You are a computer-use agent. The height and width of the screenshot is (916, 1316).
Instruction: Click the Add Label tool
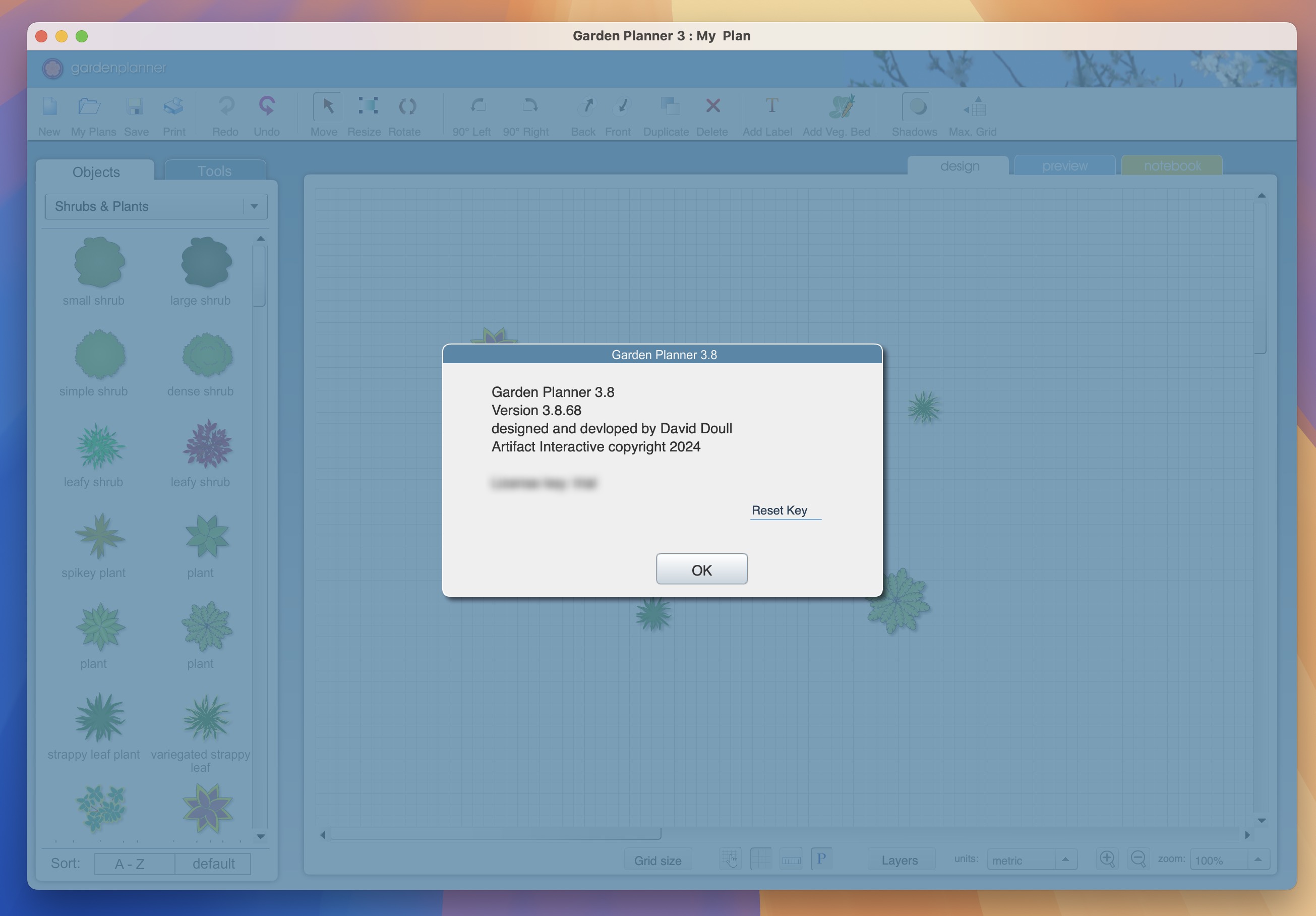point(772,105)
